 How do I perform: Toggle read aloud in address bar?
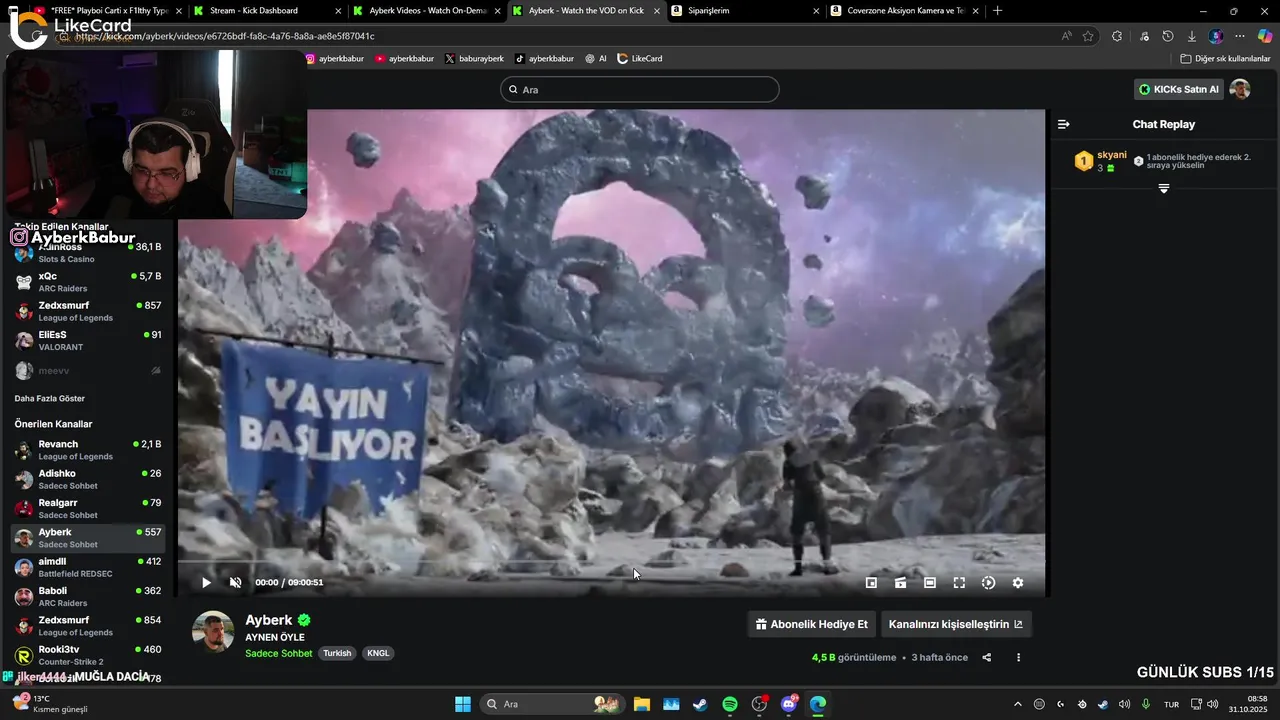1066,36
